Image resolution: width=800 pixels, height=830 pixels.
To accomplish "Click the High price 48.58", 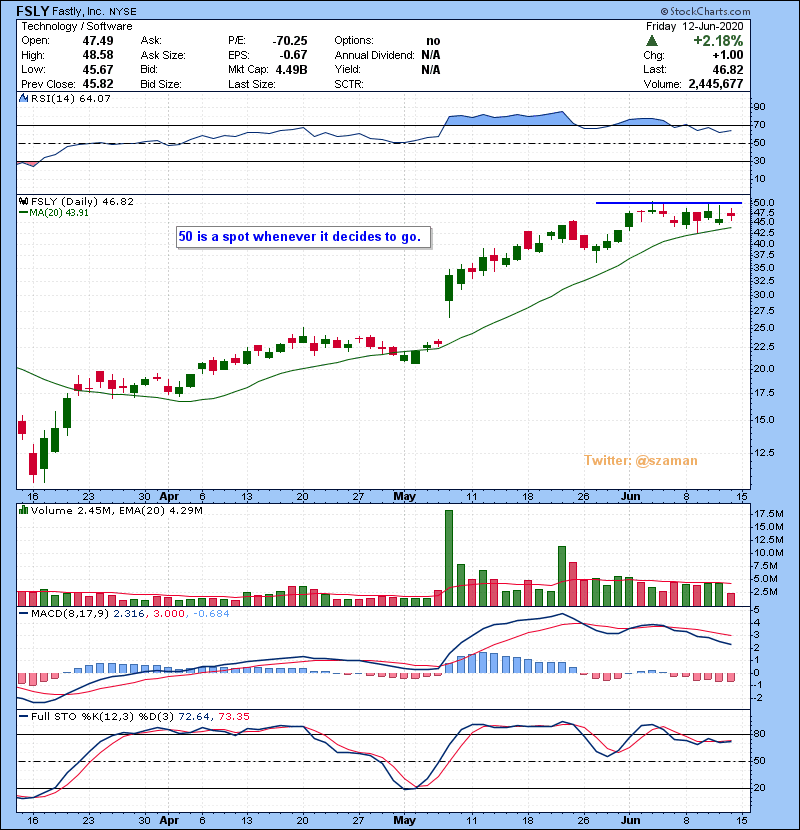I will pyautogui.click(x=98, y=55).
